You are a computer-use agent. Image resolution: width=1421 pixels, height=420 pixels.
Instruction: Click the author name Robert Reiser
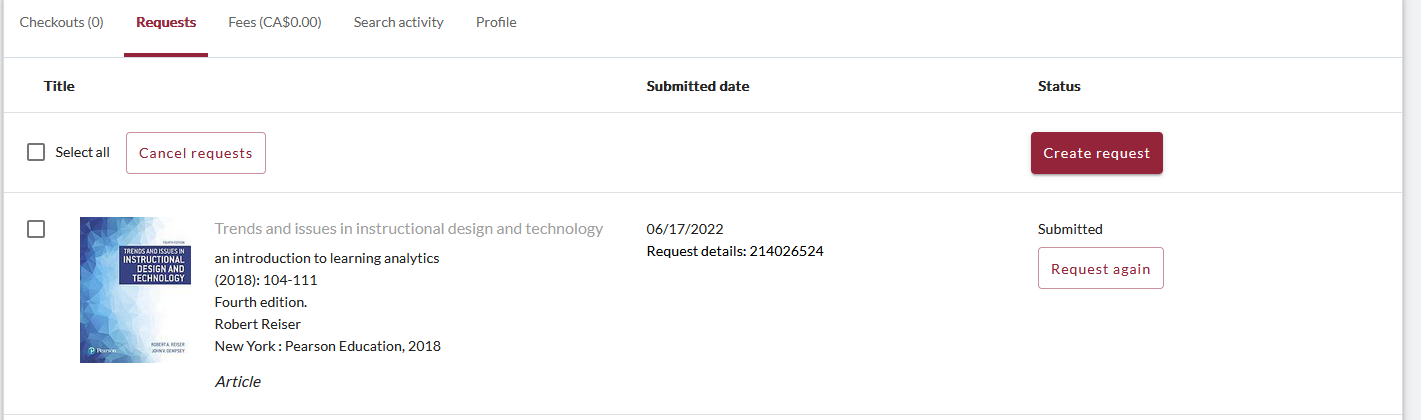click(x=258, y=324)
